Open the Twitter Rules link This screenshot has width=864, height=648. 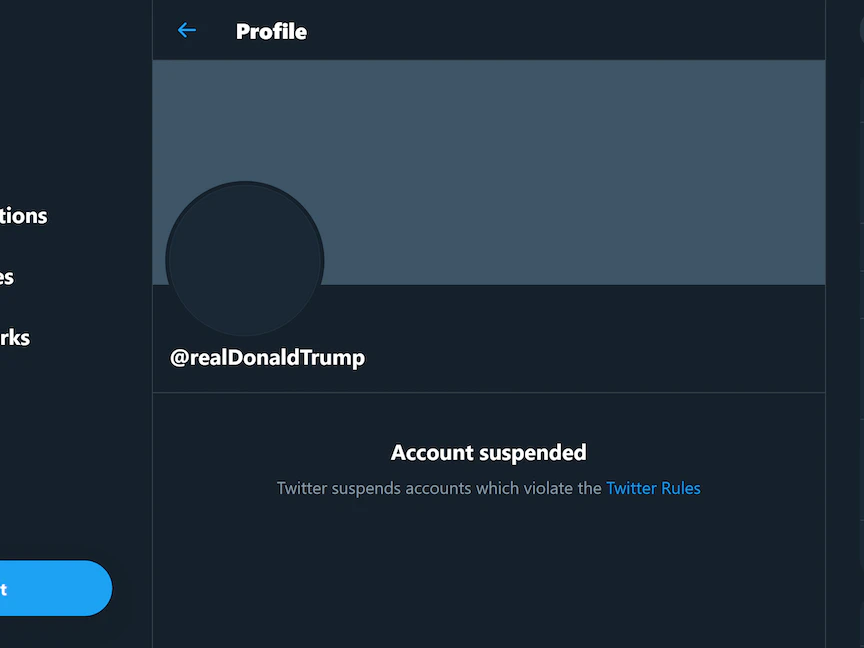pos(653,489)
